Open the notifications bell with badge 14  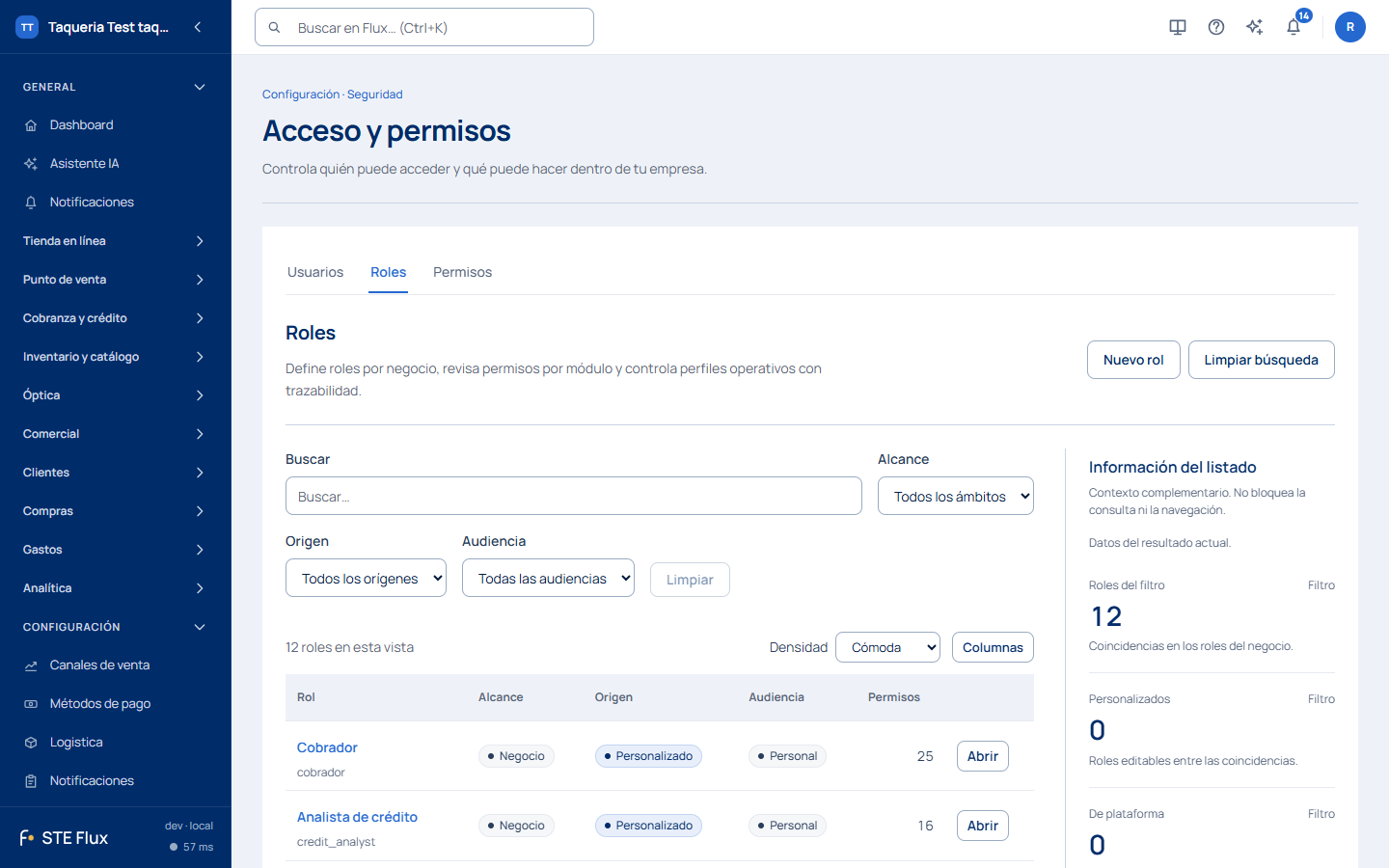click(1294, 27)
